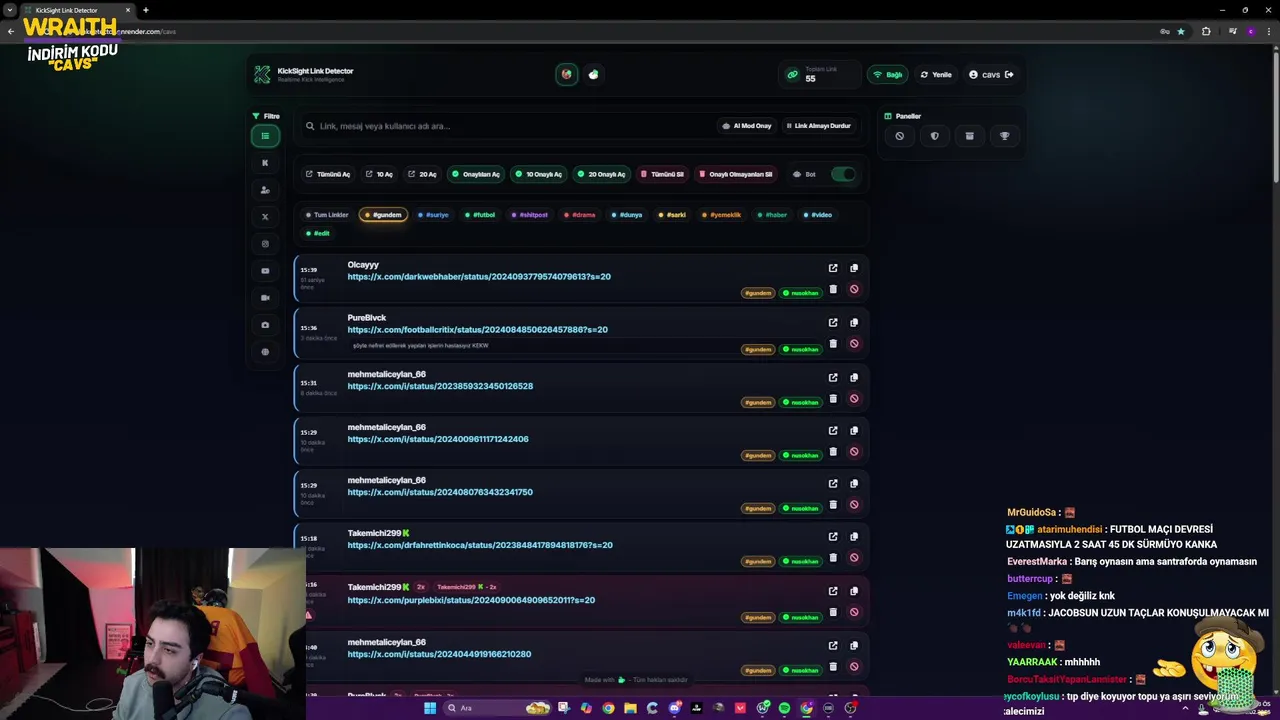Toggle the Bağlı connection status button

pyautogui.click(x=888, y=75)
